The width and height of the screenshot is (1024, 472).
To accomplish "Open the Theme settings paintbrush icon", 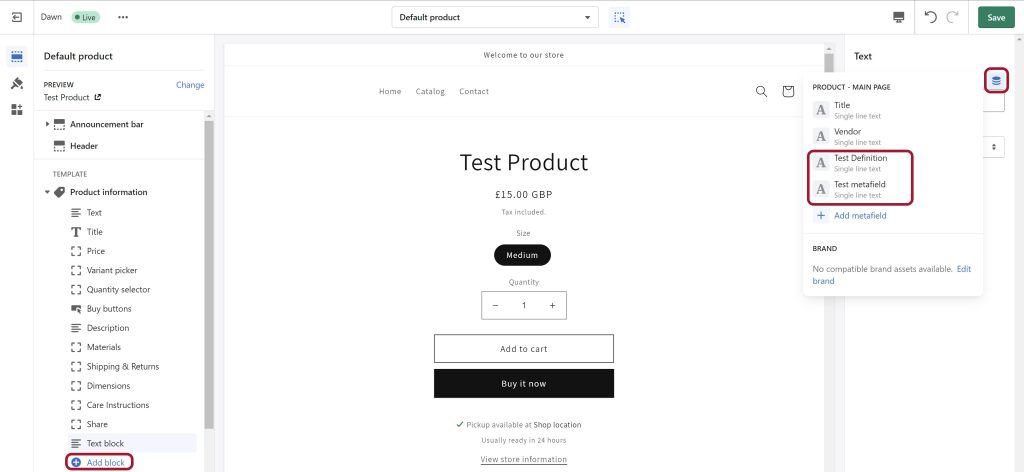I will [17, 84].
